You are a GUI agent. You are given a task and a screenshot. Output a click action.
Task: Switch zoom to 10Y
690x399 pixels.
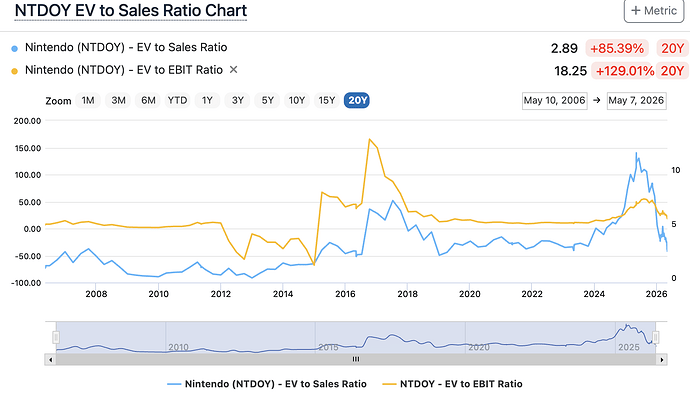[297, 100]
